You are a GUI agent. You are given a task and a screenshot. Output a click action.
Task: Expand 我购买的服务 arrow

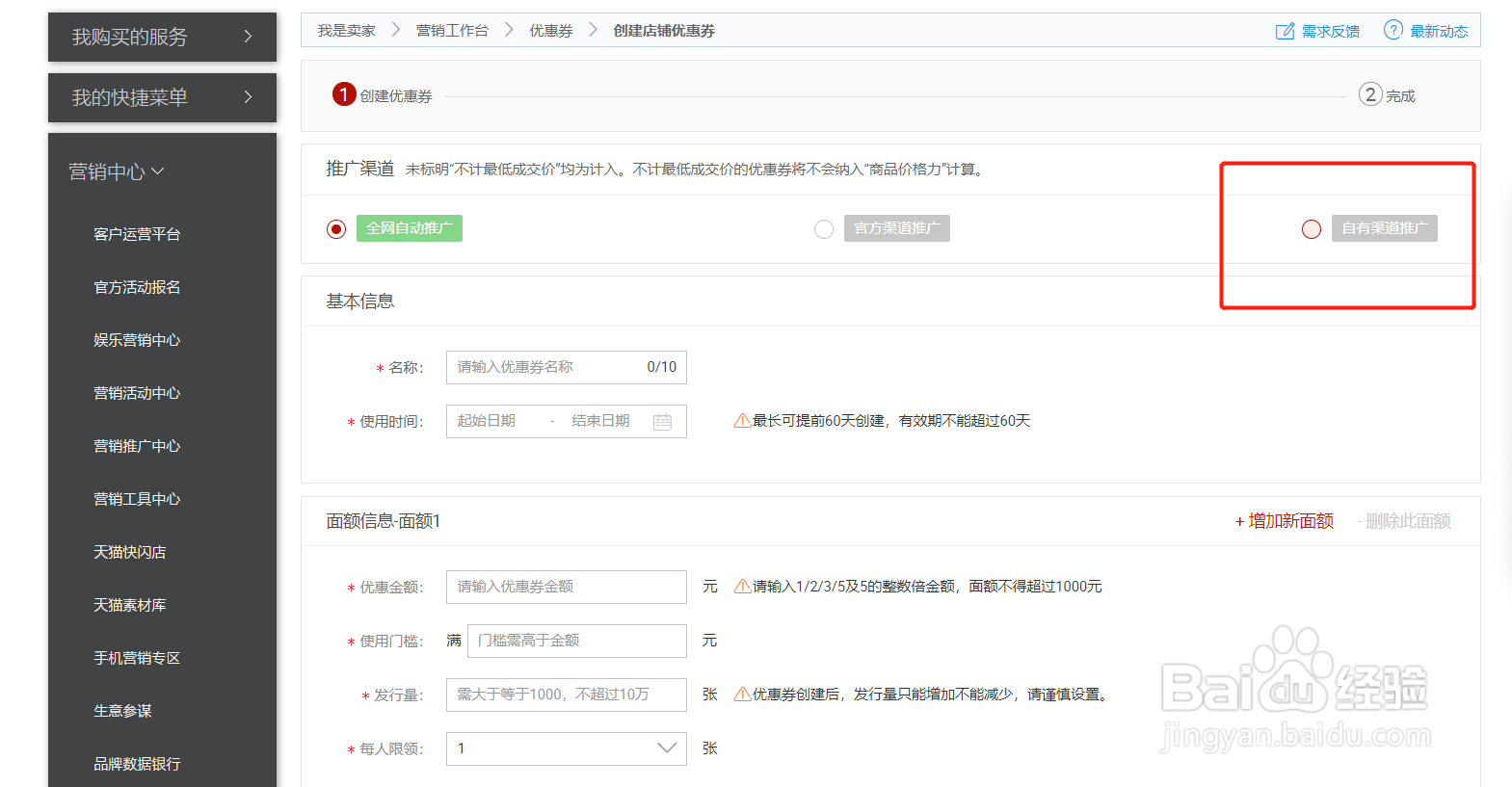pyautogui.click(x=248, y=37)
